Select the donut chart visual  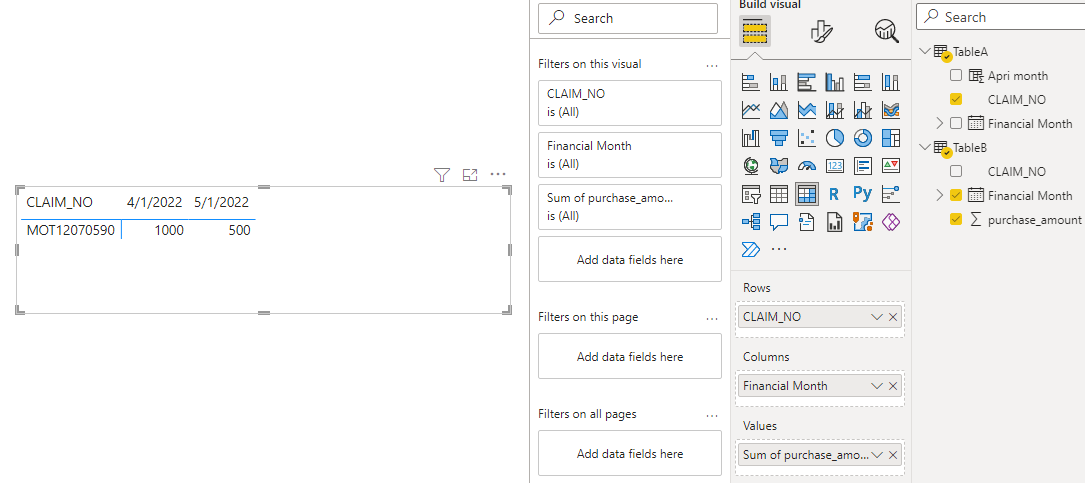tap(863, 138)
